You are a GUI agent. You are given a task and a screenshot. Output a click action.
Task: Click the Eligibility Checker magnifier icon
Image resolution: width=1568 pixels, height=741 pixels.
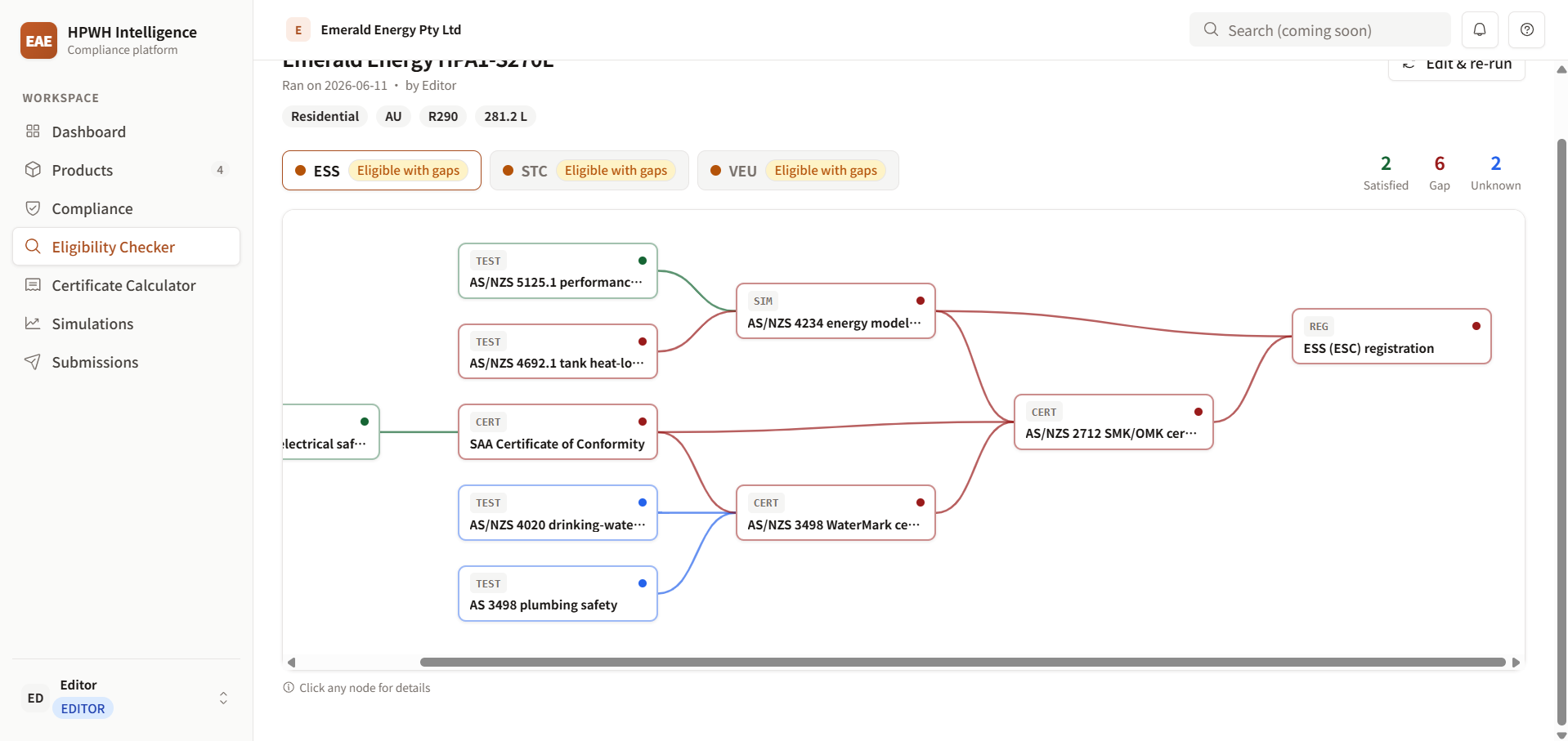click(33, 247)
